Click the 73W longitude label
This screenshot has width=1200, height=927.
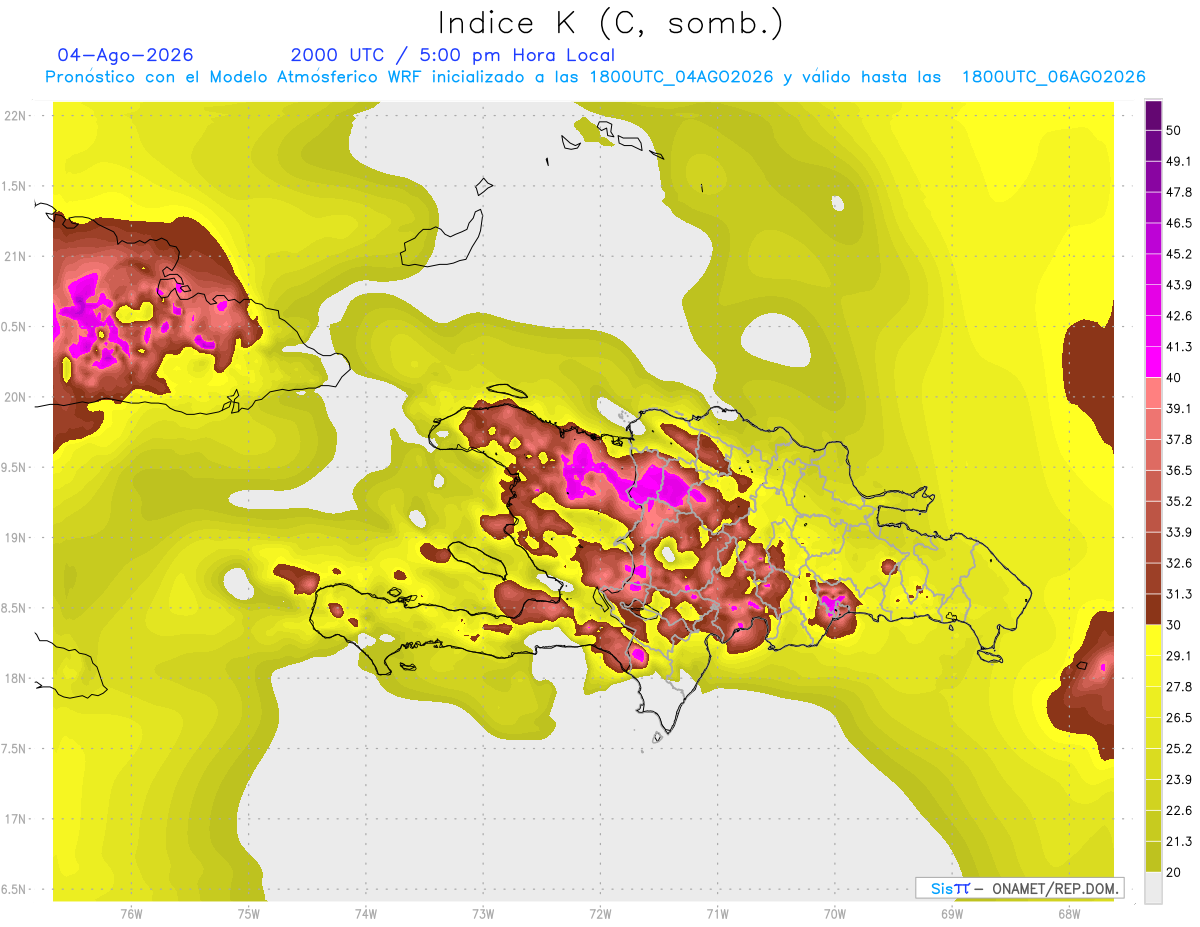483,914
